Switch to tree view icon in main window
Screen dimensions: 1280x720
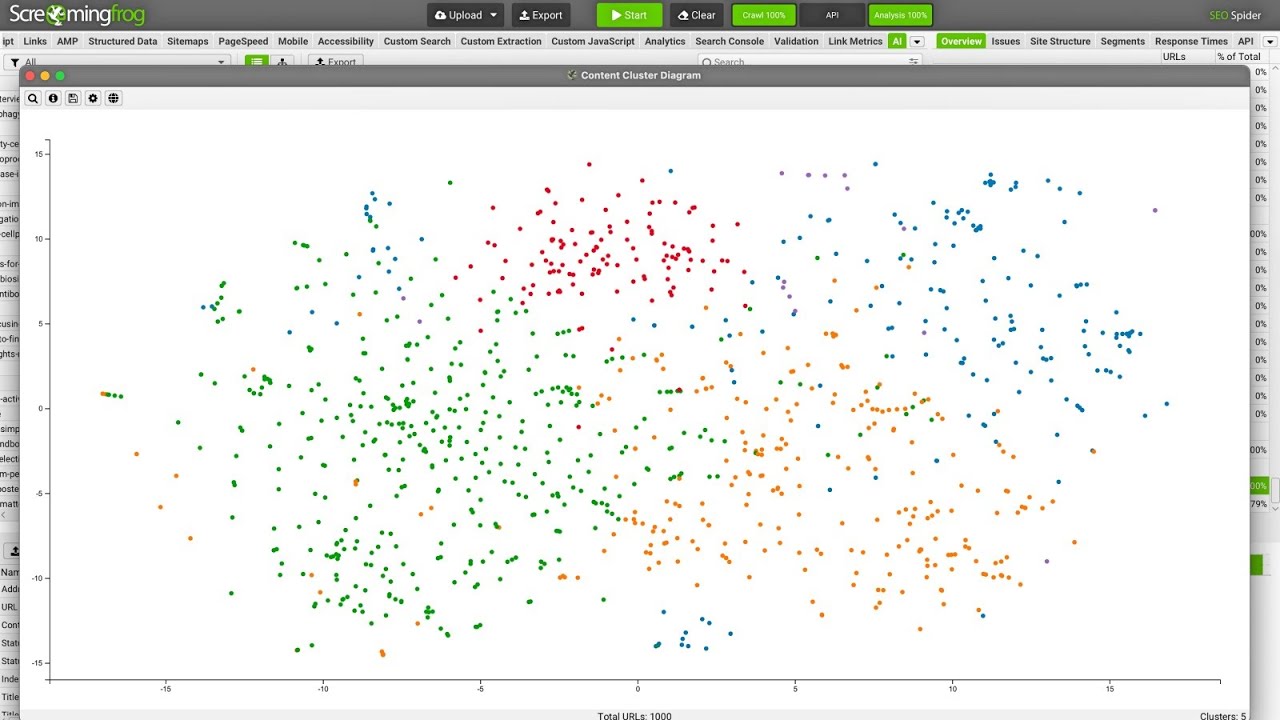pyautogui.click(x=282, y=62)
